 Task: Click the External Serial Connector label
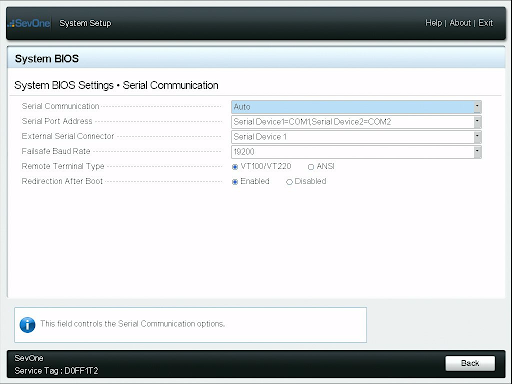pyautogui.click(x=68, y=136)
